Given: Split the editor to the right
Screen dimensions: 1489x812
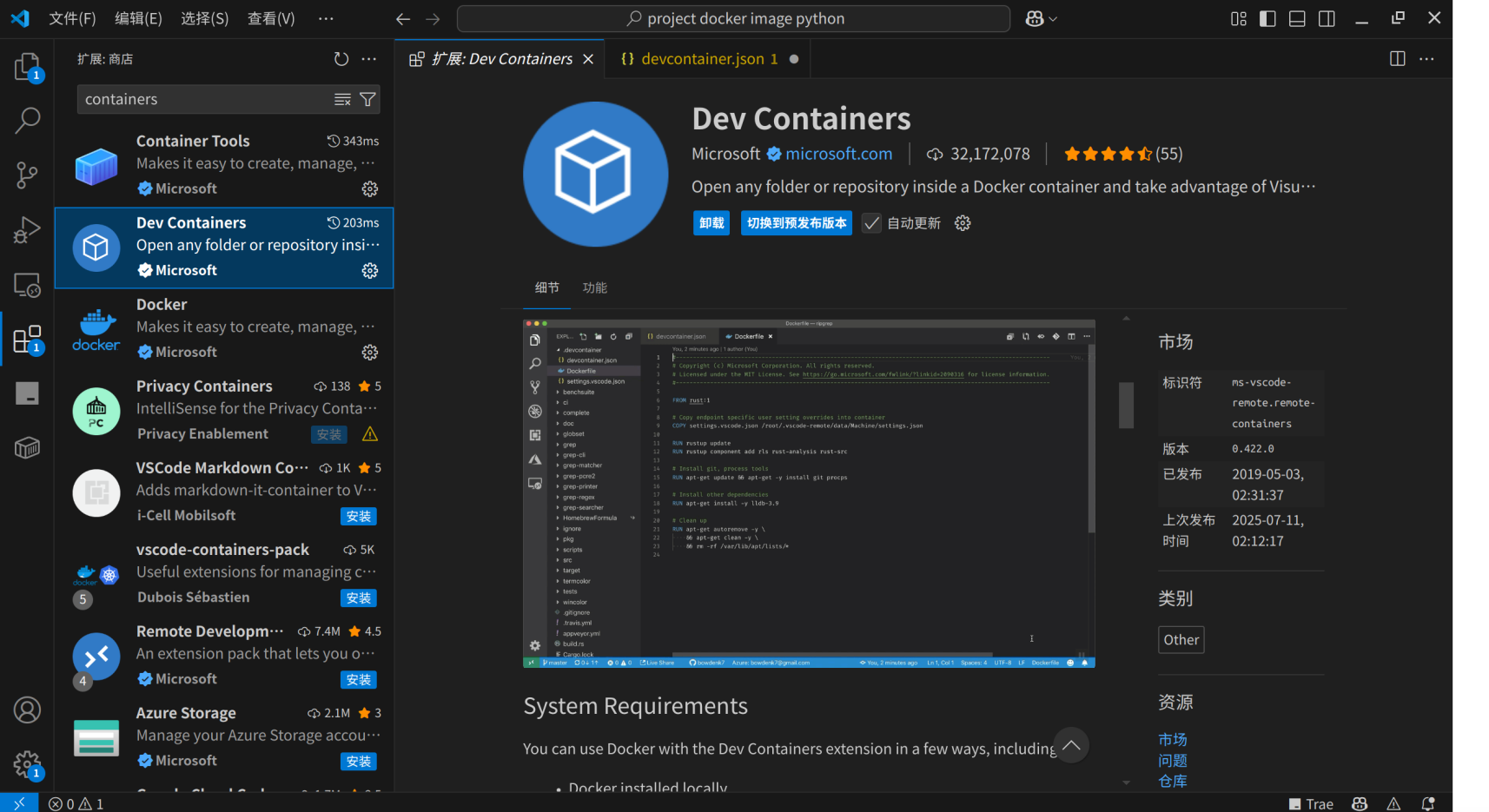Looking at the screenshot, I should coord(1398,59).
